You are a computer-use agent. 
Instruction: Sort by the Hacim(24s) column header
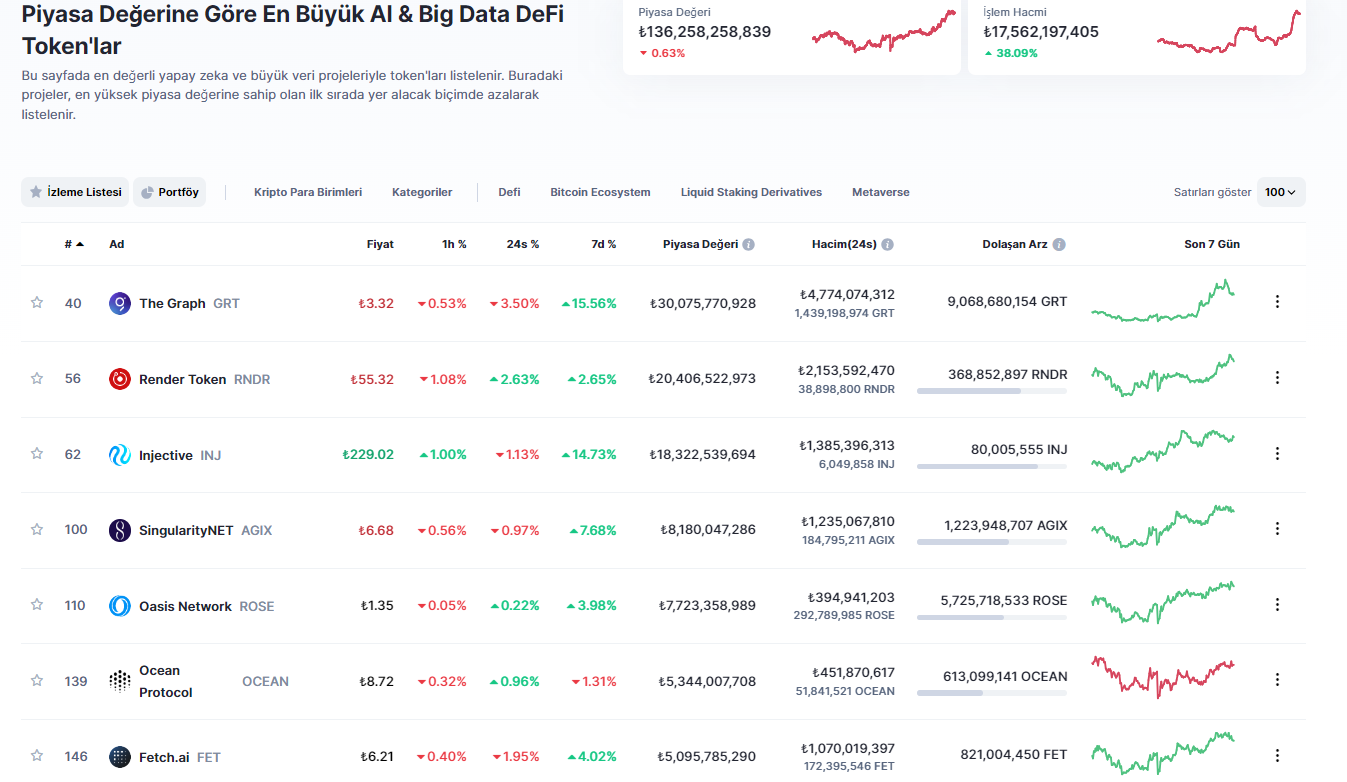[844, 244]
